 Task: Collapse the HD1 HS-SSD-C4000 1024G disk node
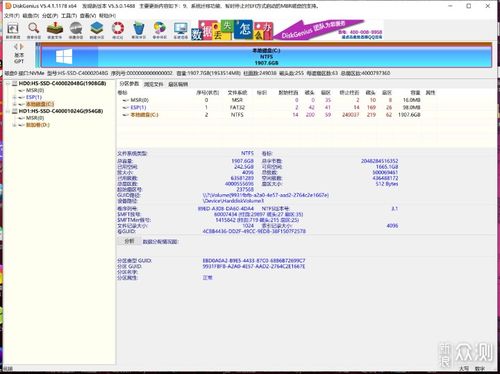[8, 111]
